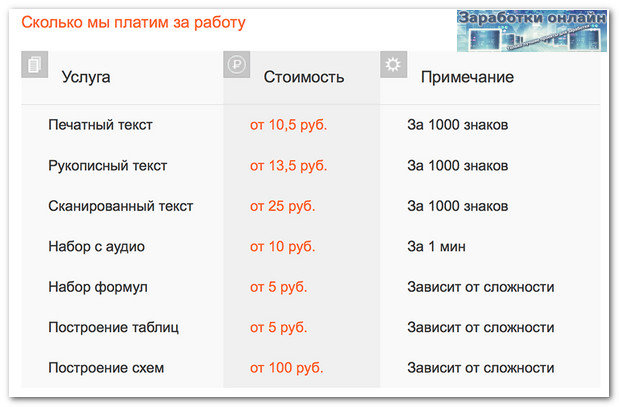Click За 1000 знаков in Рукописный текст row
619x407 pixels.
pos(458,166)
